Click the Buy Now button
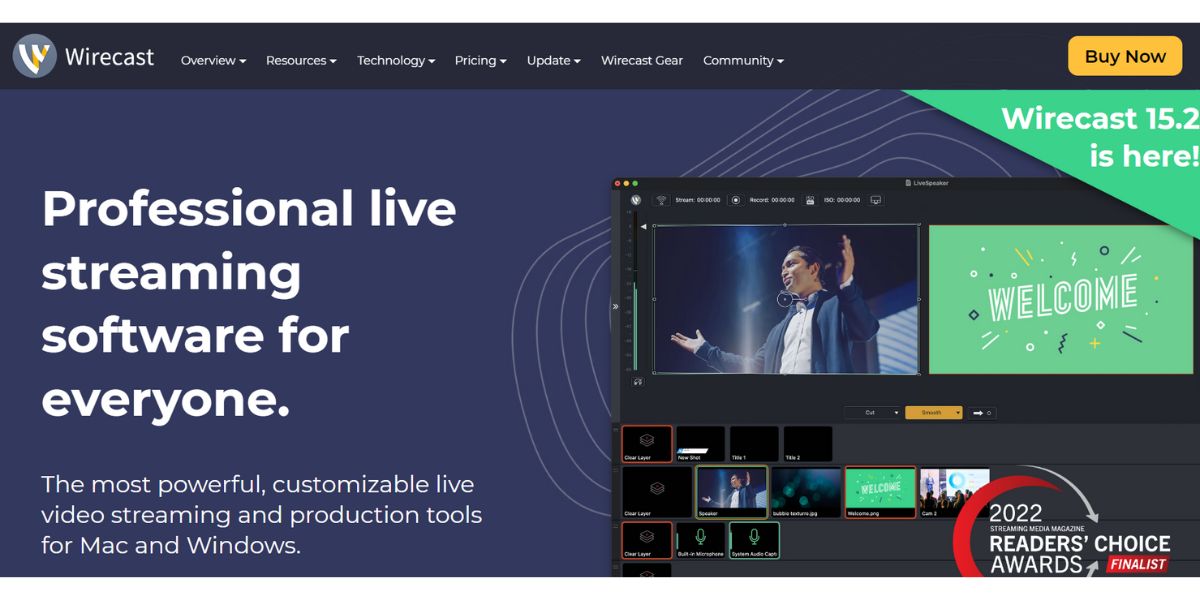 (x=1124, y=56)
